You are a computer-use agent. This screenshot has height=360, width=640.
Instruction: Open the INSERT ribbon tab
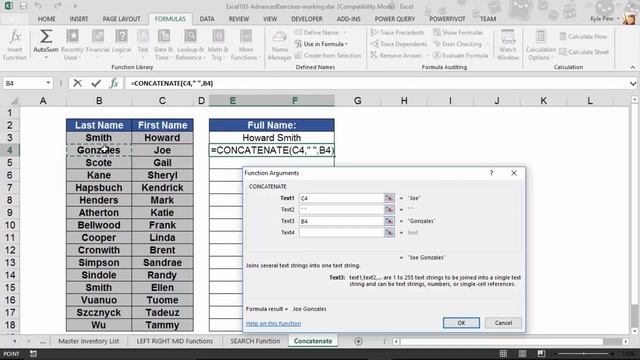[x=79, y=19]
